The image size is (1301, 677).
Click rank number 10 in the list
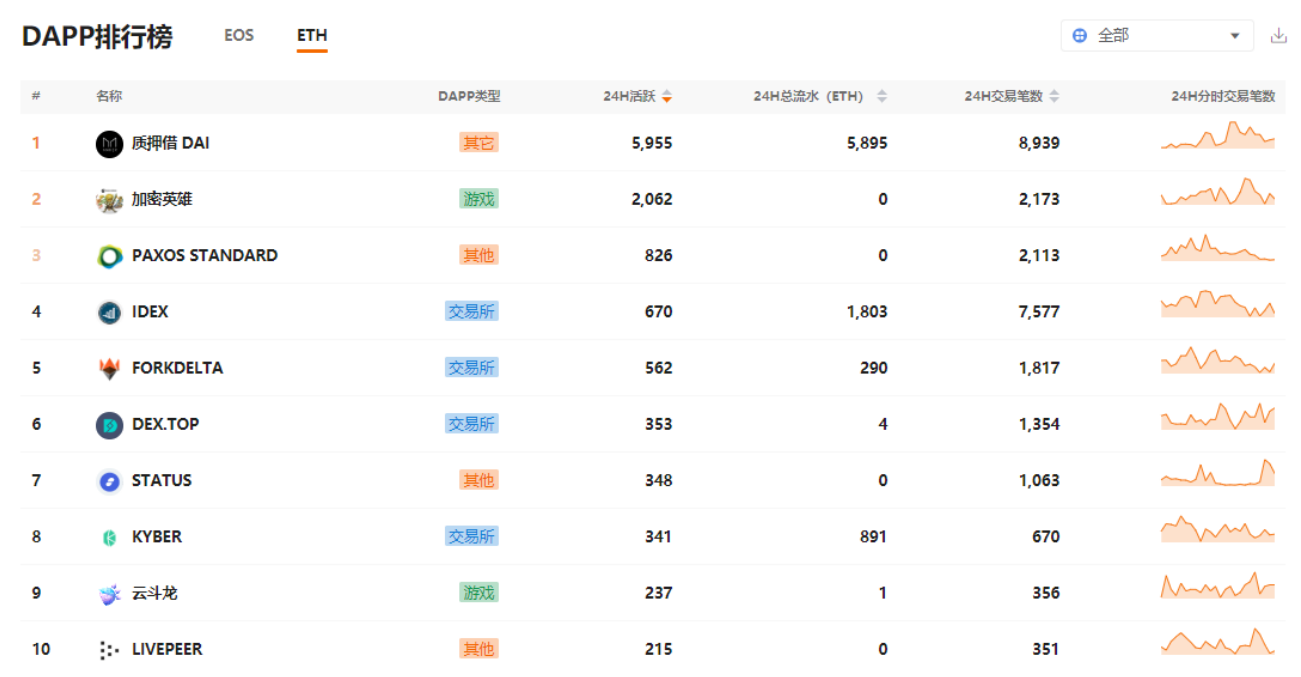point(40,649)
